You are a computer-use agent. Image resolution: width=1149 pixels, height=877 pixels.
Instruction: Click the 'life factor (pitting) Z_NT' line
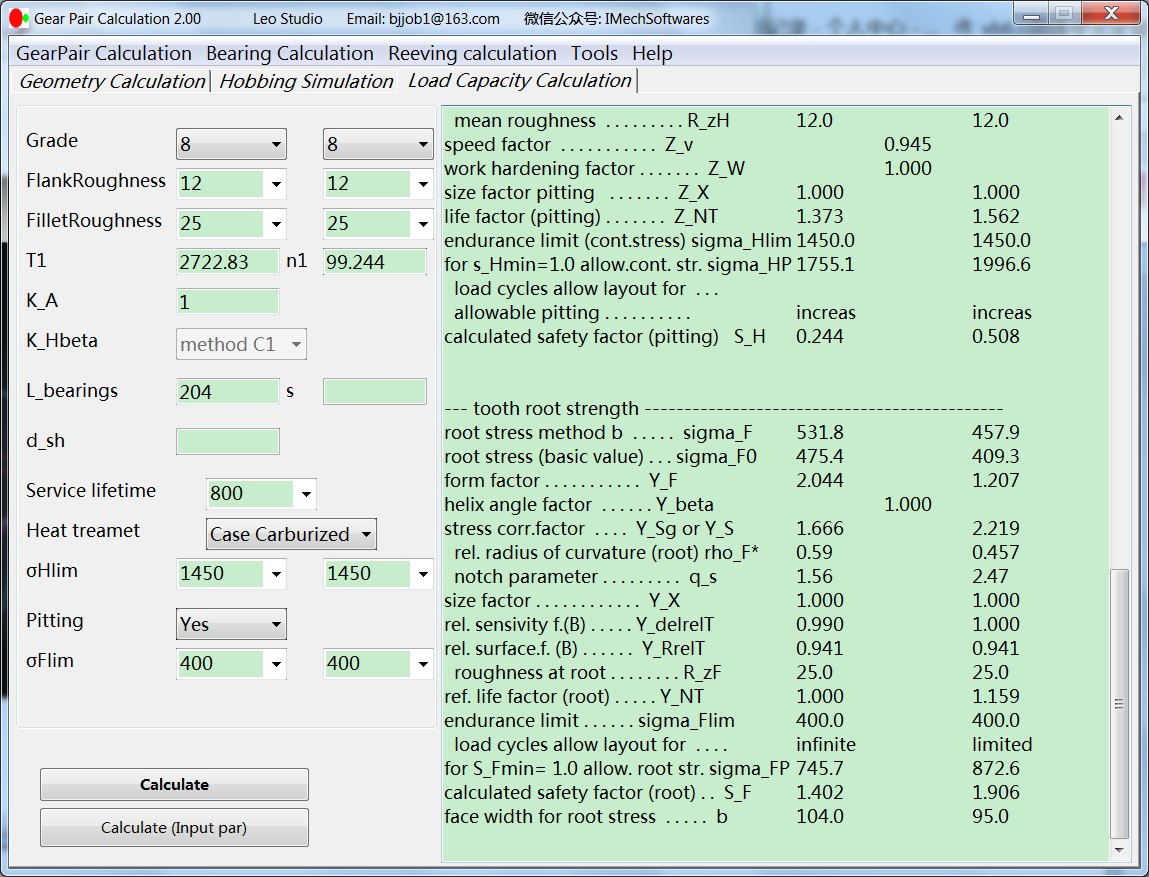731,216
